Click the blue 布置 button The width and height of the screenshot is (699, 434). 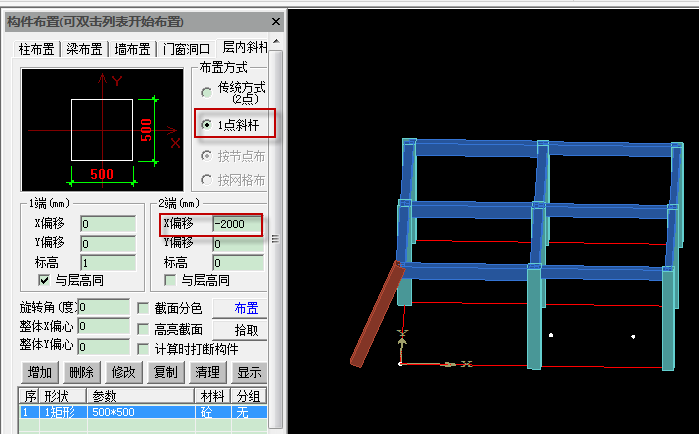pos(246,308)
